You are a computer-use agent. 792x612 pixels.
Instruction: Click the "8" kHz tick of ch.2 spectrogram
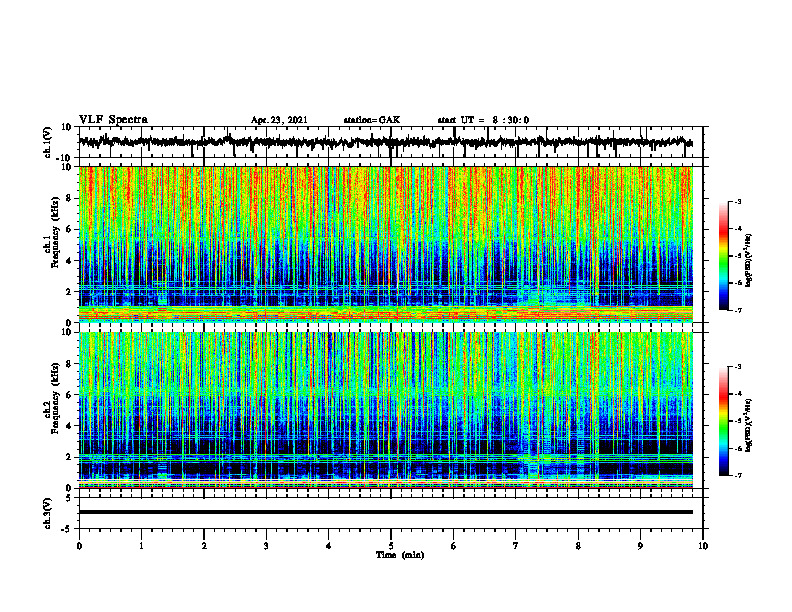(x=70, y=364)
